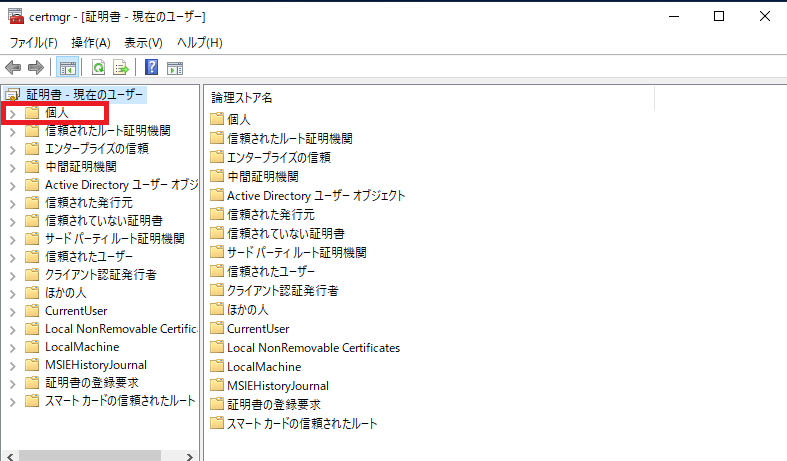This screenshot has height=461, width=787.
Task: Select root node 証明書 - 現在のユーザー
Action: tap(84, 94)
